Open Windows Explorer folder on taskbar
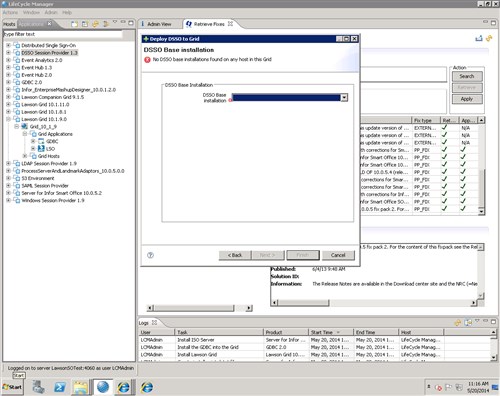This screenshot has width=500, height=396. click(x=80, y=387)
